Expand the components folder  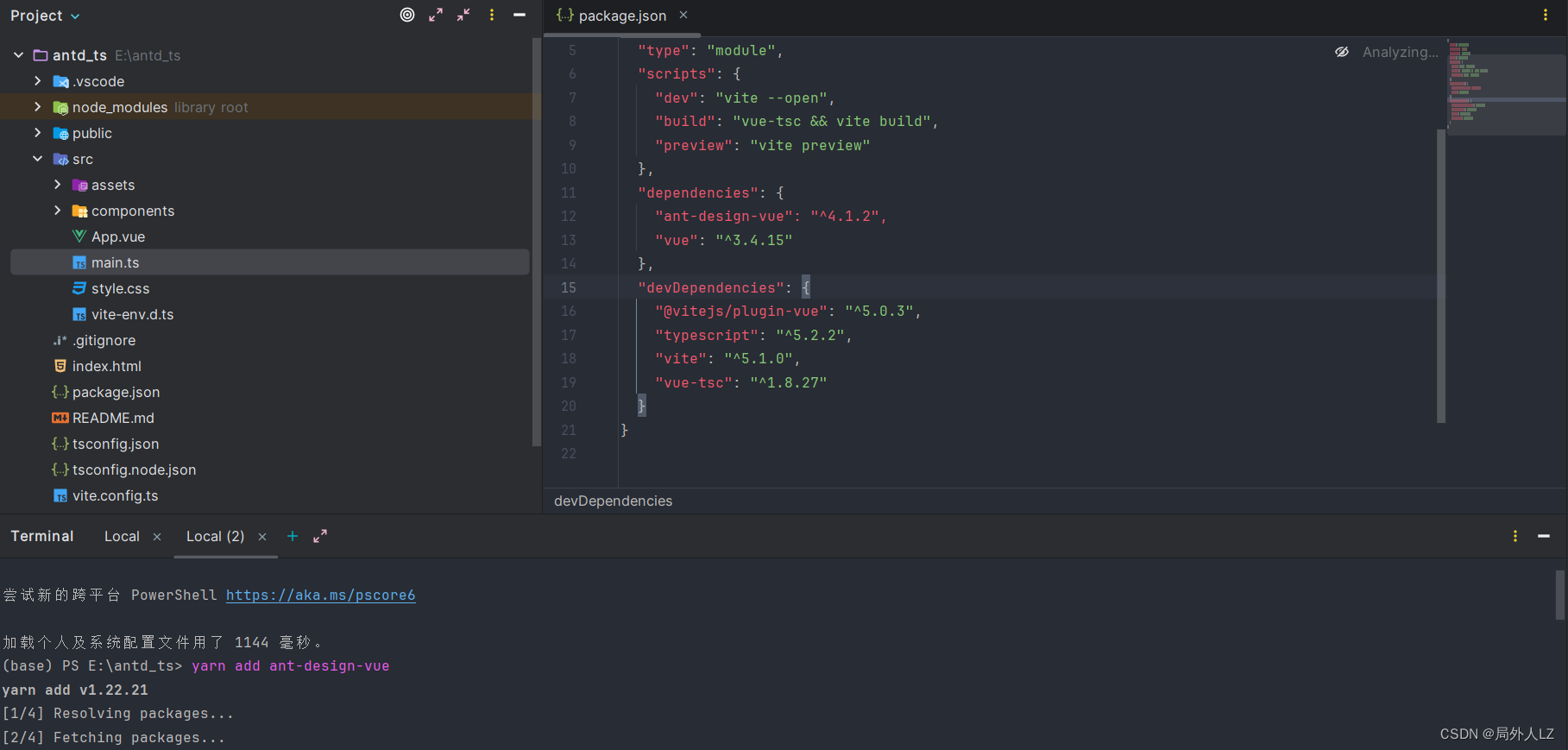click(57, 211)
